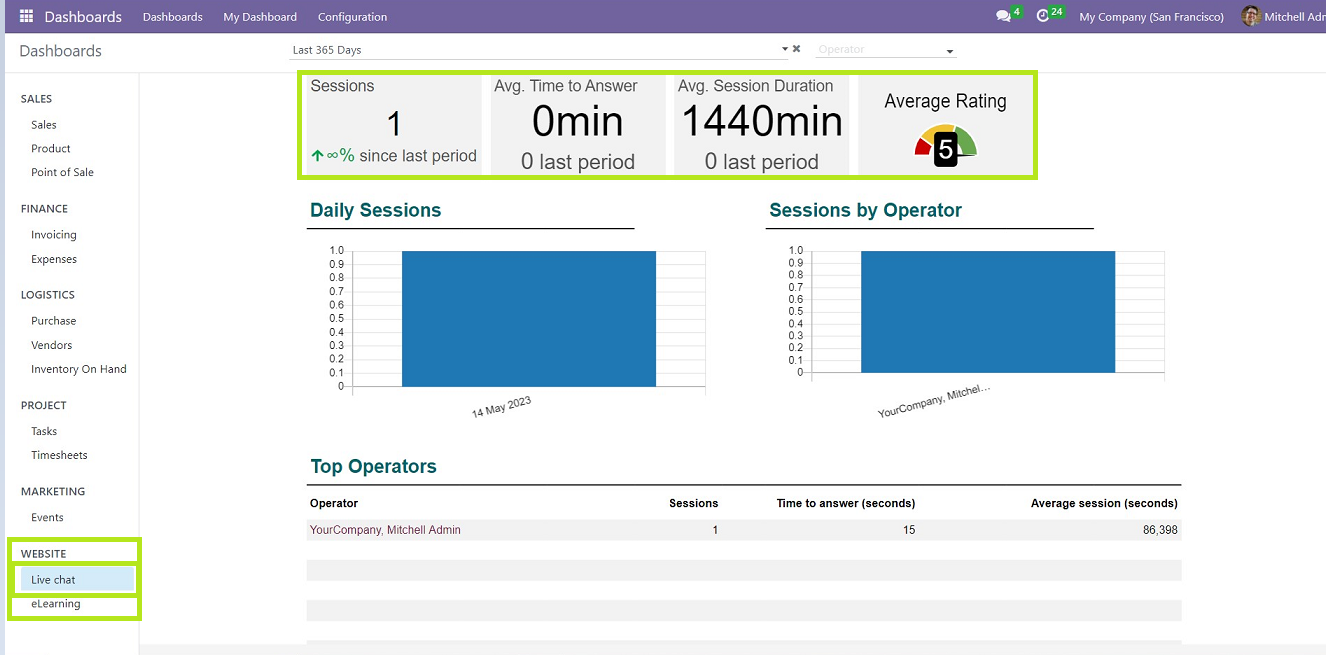This screenshot has height=655, width=1326.
Task: Click the FINANCE section header
Action: (x=45, y=209)
